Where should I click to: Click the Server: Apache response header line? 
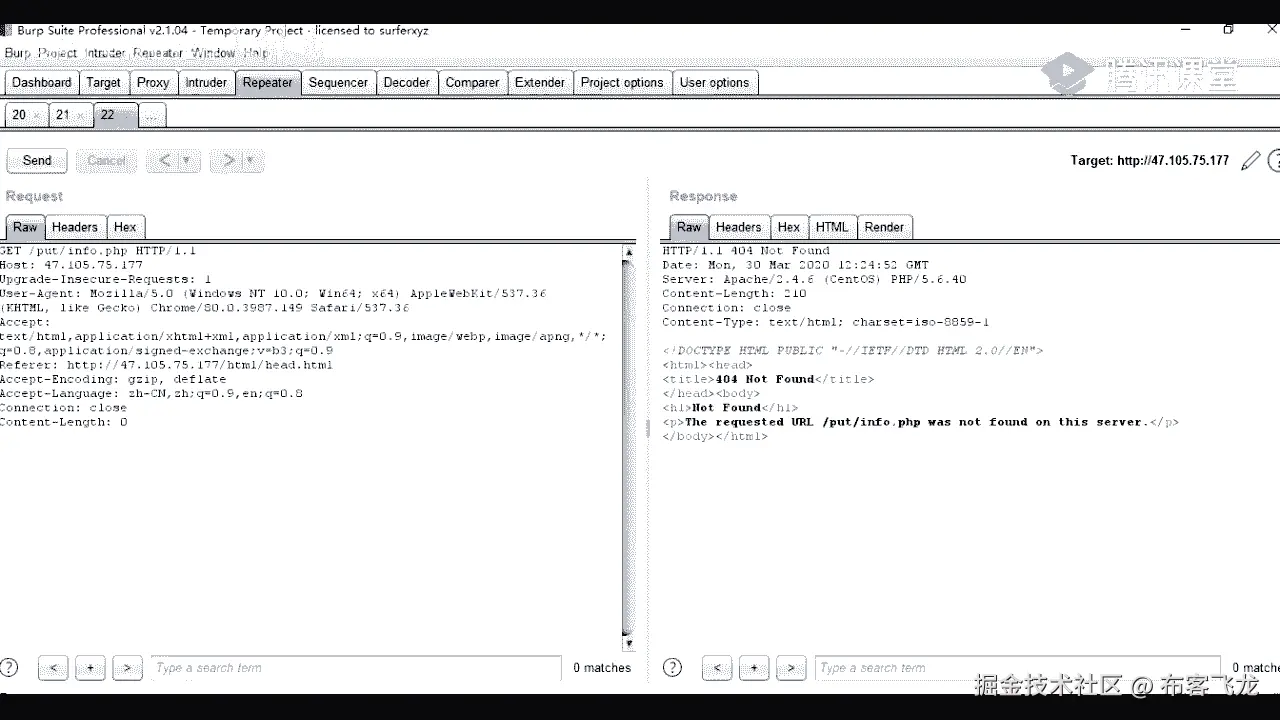pos(814,280)
